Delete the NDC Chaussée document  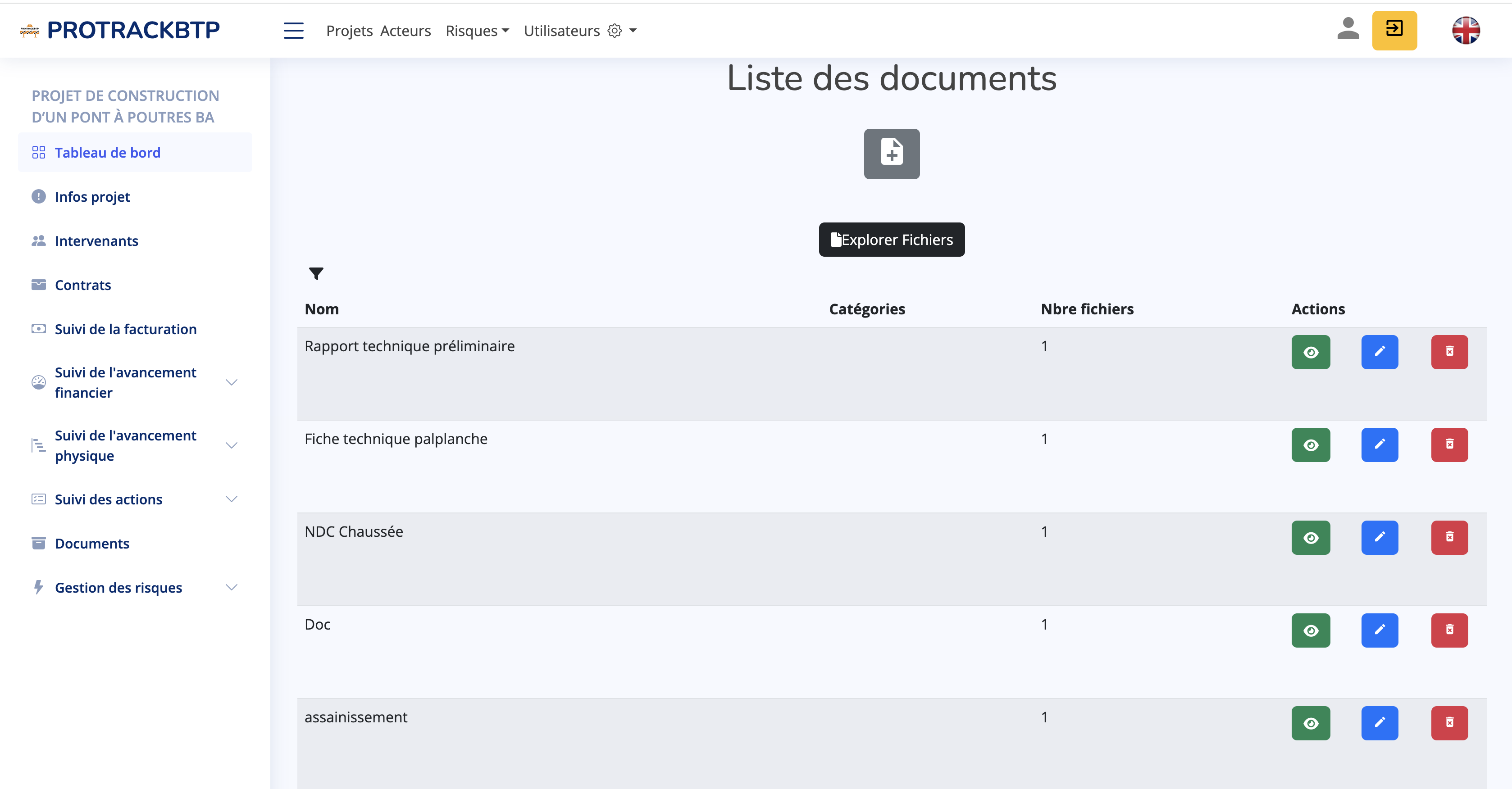(1449, 537)
